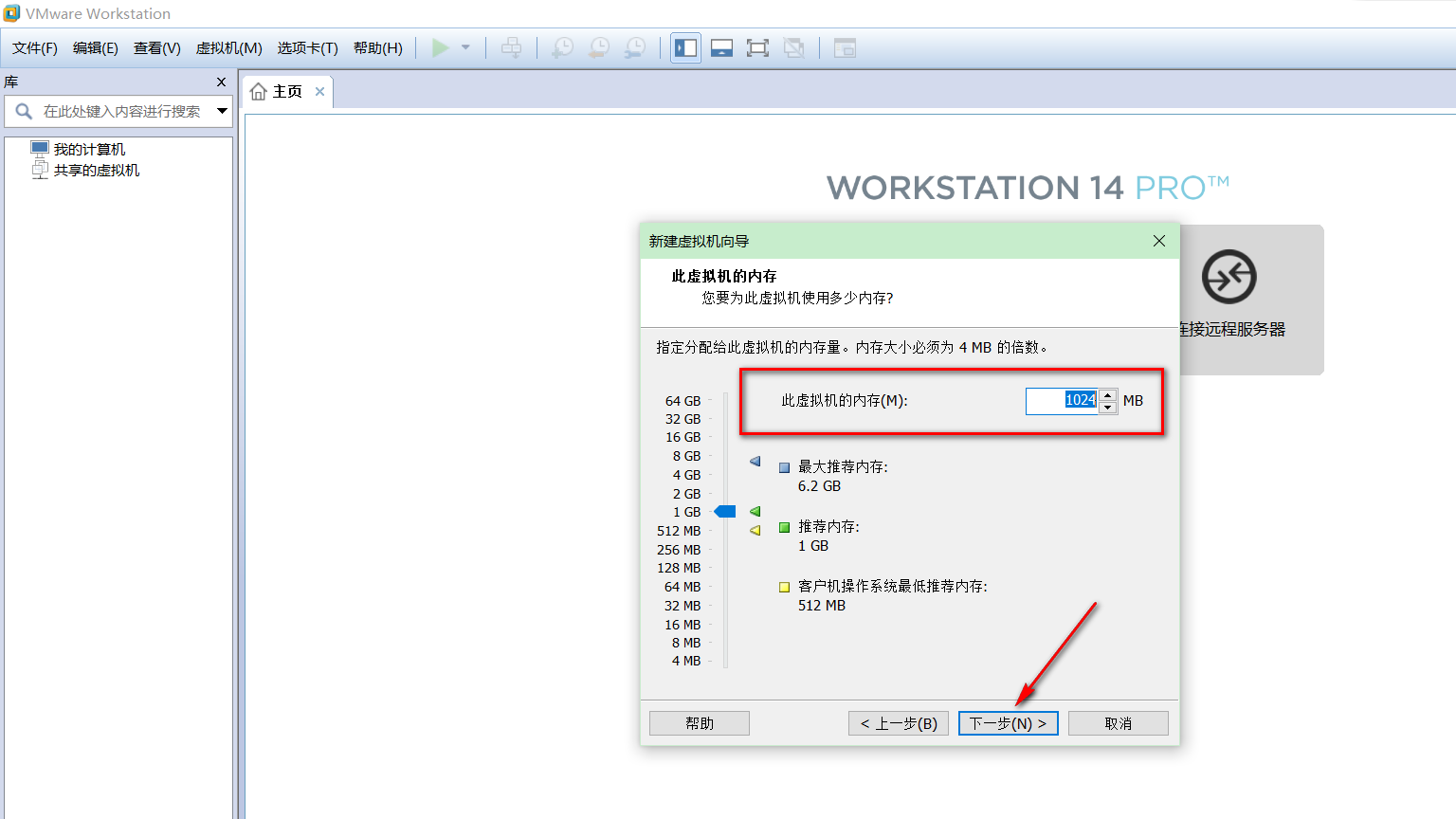The height and width of the screenshot is (819, 1456).
Task: Open the power options dropdown arrow
Action: point(464,47)
